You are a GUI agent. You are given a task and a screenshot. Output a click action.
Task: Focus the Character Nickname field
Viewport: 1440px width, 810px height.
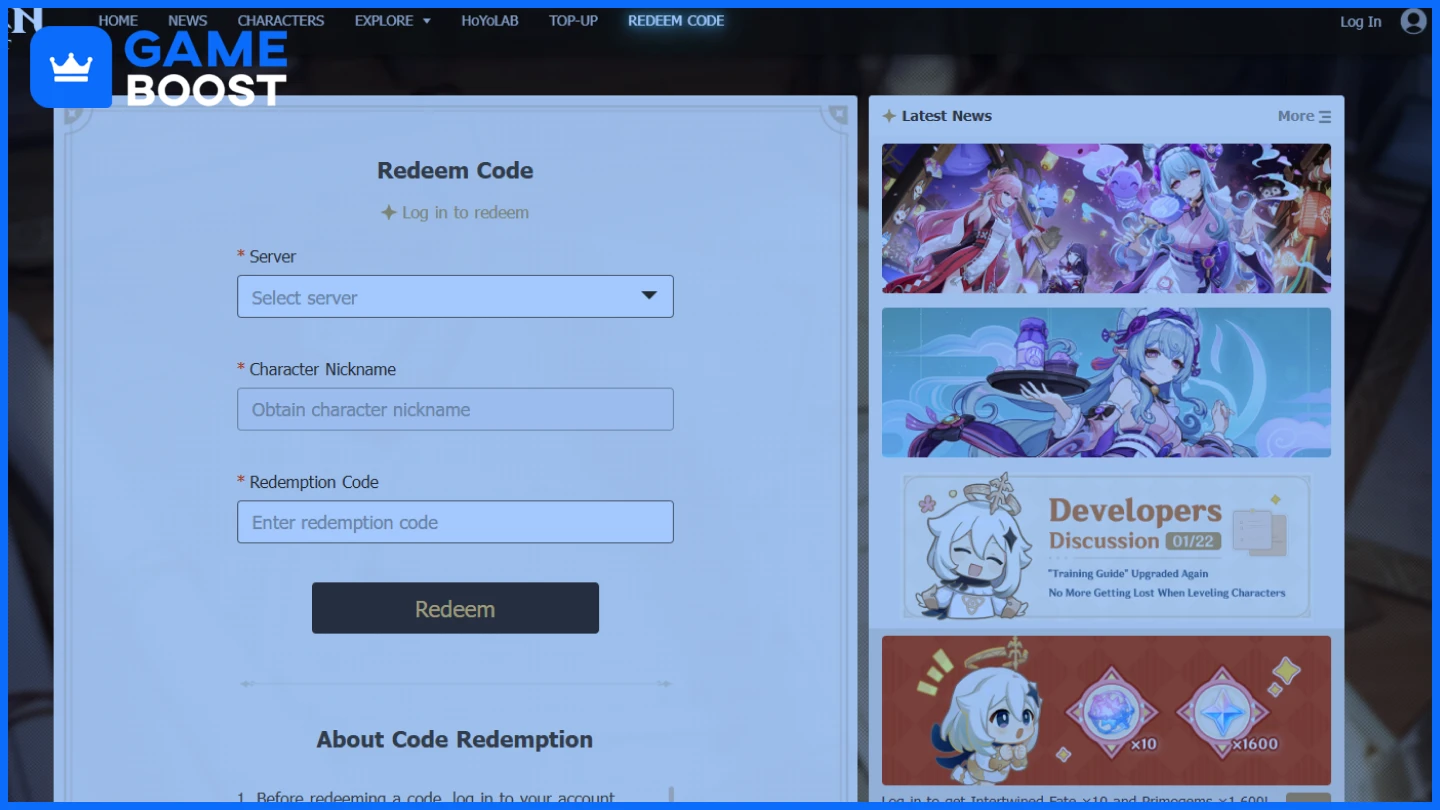point(455,409)
